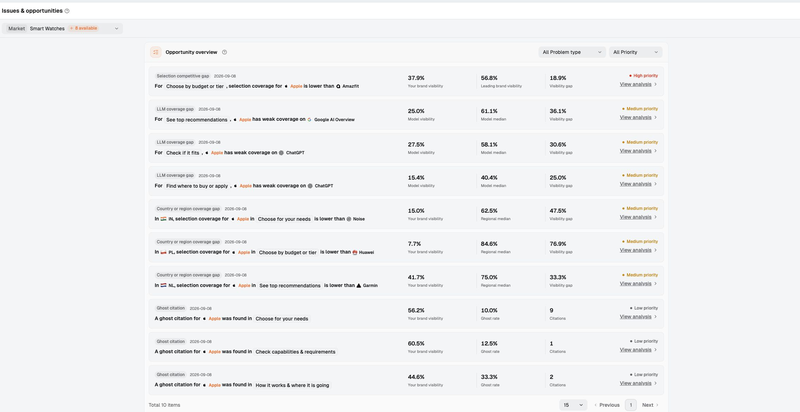800x412 pixels.
Task: View analysis for Google AI Overview coverage
Action: pyautogui.click(x=638, y=117)
